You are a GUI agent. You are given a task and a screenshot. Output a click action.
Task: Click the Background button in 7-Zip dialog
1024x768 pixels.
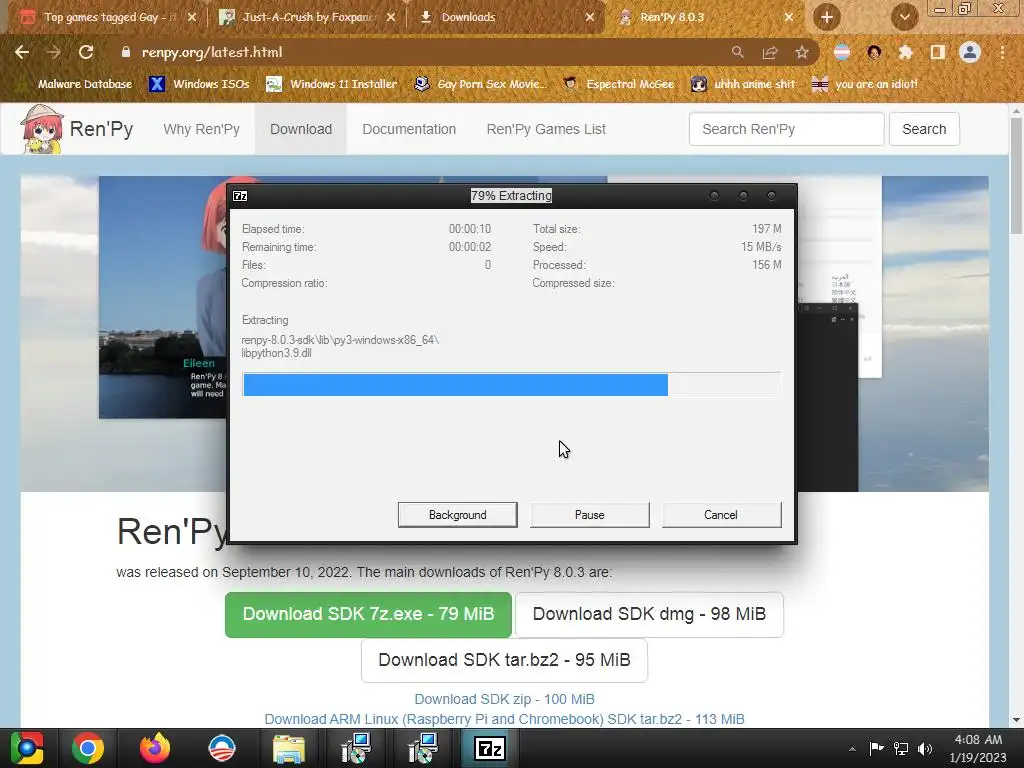point(457,515)
